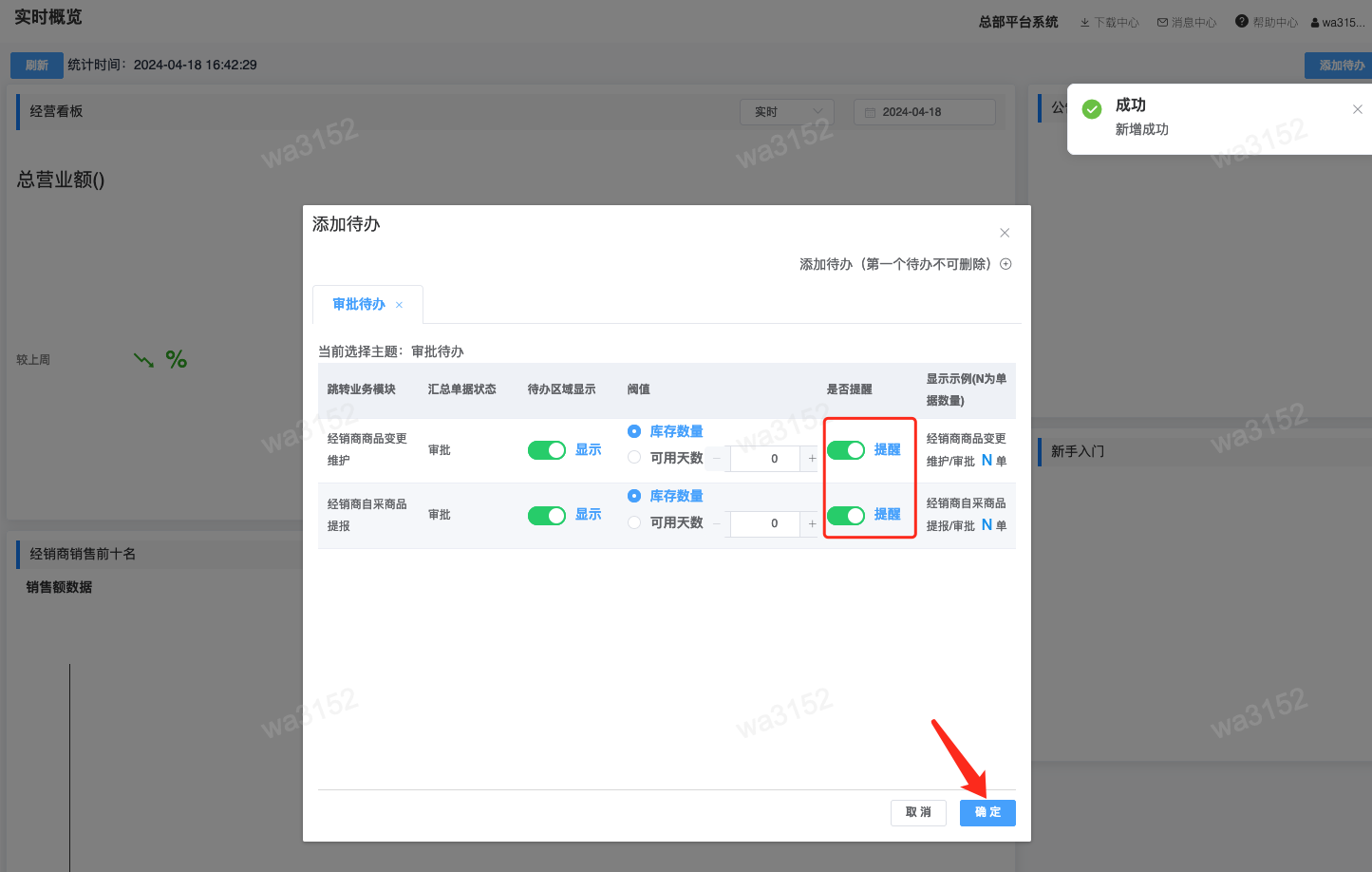Image resolution: width=1372 pixels, height=872 pixels.
Task: Increase threshold for 经销商商品变更维护 row
Action: pos(812,459)
